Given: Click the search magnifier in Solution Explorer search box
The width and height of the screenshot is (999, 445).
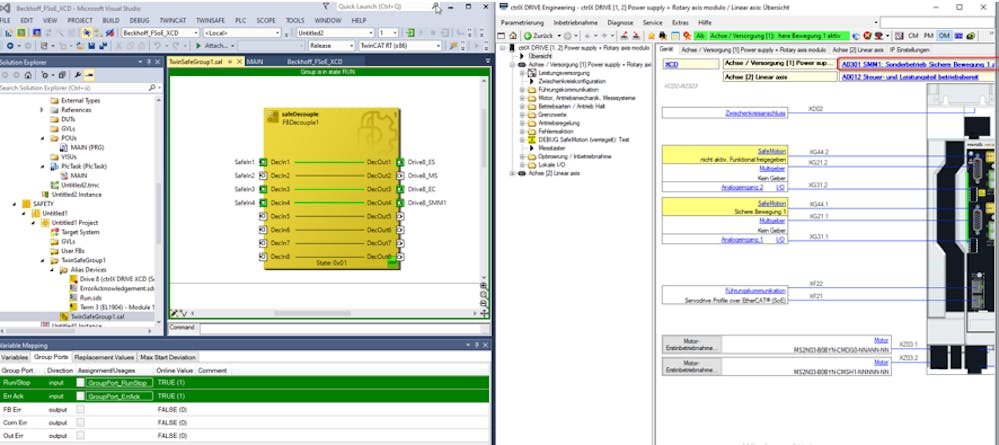Looking at the screenshot, I should (151, 87).
